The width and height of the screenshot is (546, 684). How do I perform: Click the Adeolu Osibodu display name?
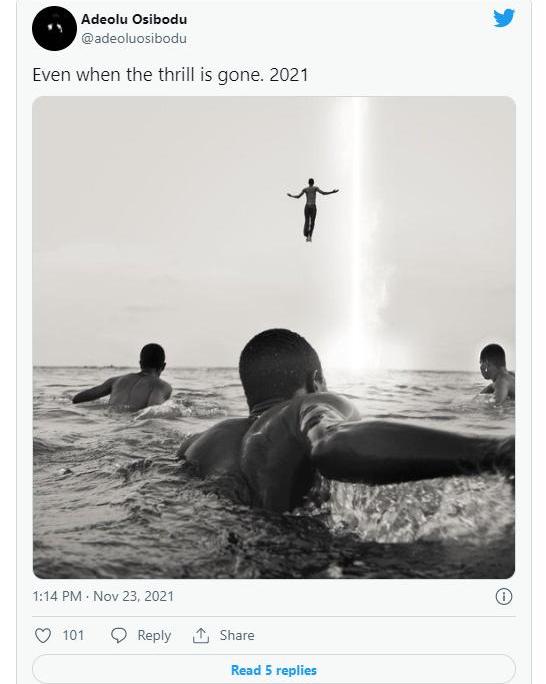click(x=134, y=19)
